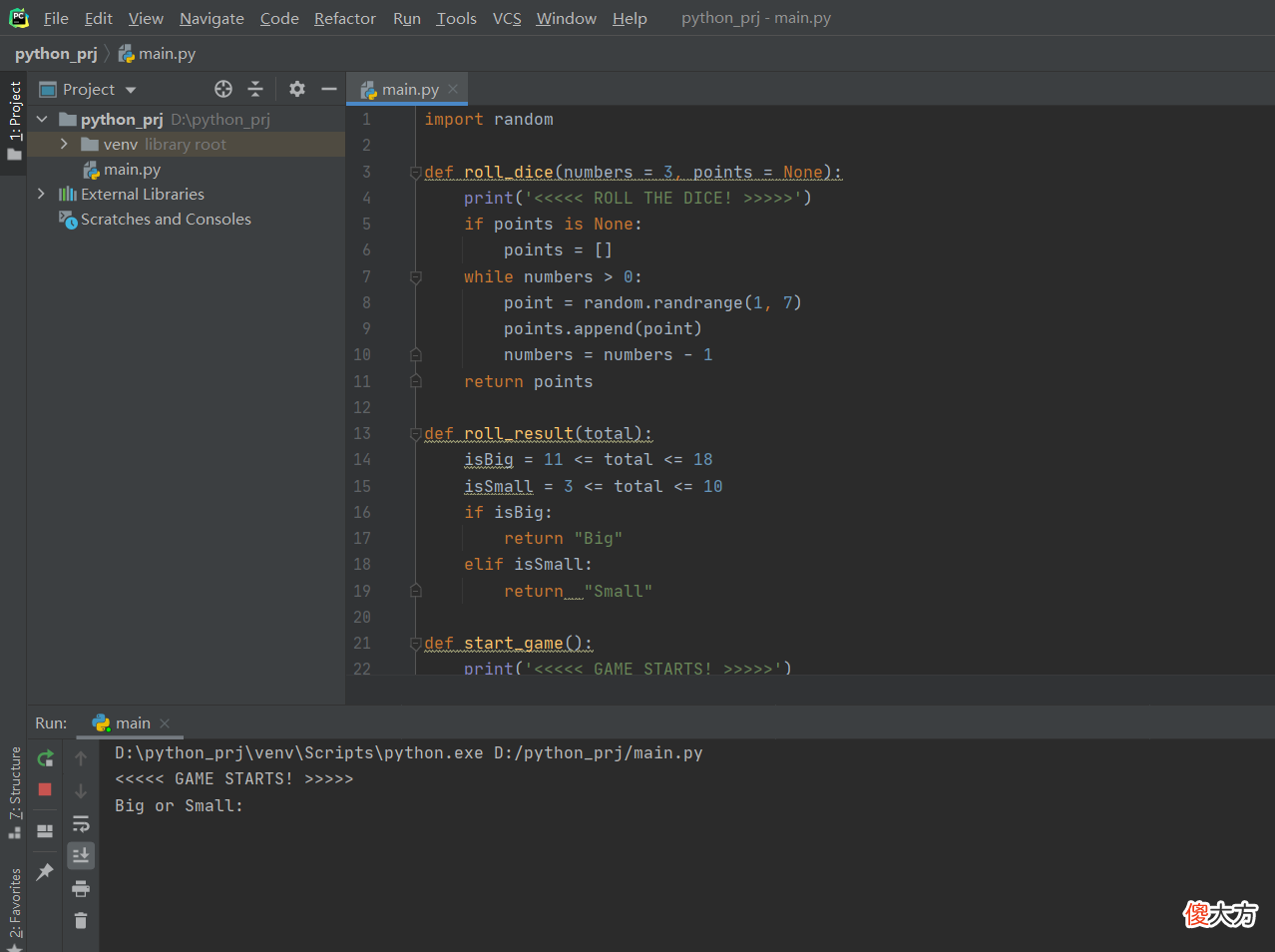
Task: Open the File menu
Action: click(56, 18)
